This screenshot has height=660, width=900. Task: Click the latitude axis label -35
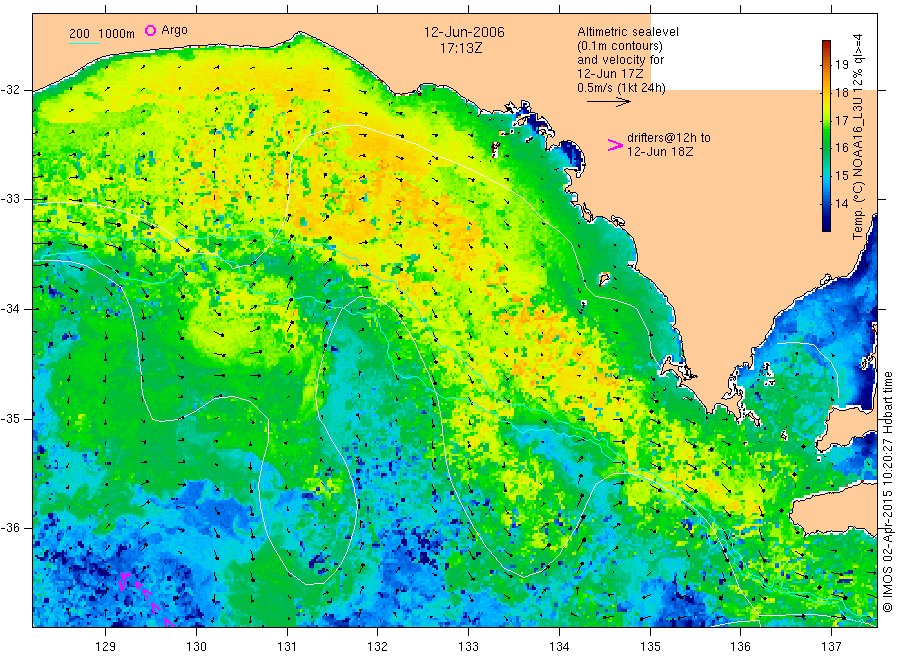10,418
